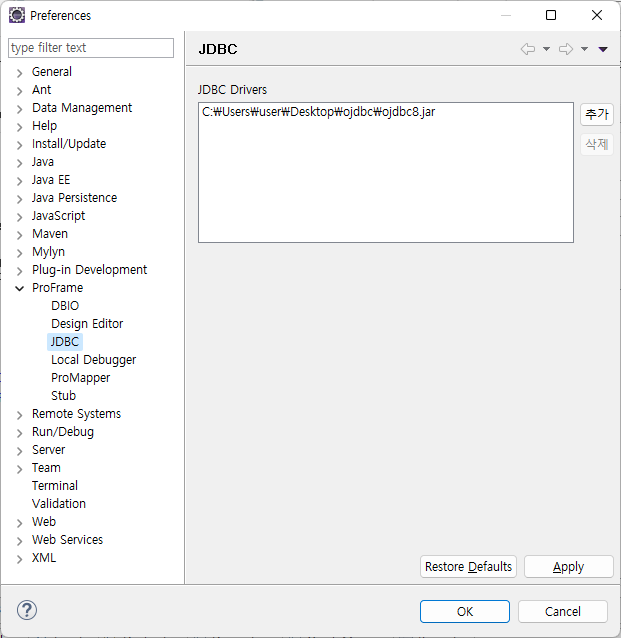Expand the Team node

tap(19, 469)
